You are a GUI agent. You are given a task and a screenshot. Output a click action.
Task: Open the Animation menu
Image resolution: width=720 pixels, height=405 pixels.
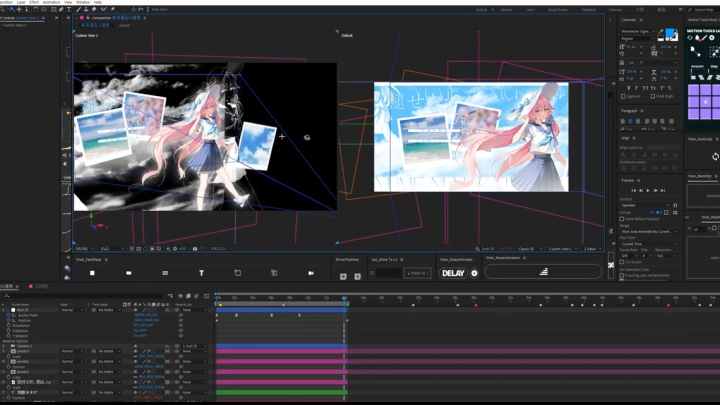tap(51, 2)
